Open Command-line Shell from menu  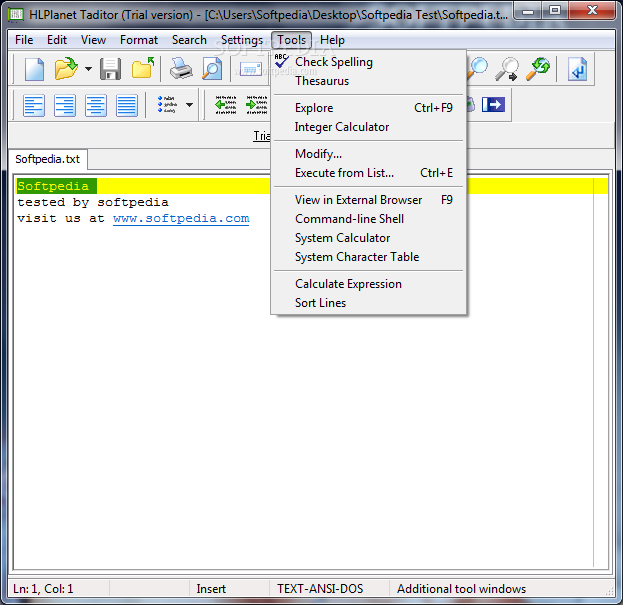(x=368, y=219)
